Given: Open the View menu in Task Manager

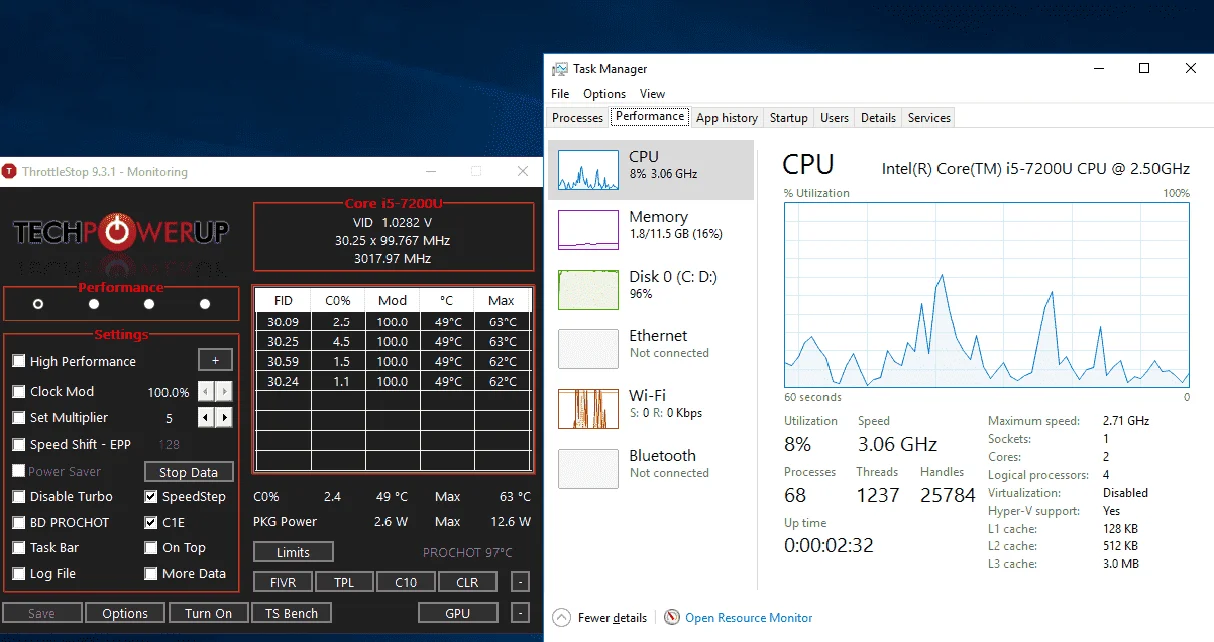Looking at the screenshot, I should 652,93.
